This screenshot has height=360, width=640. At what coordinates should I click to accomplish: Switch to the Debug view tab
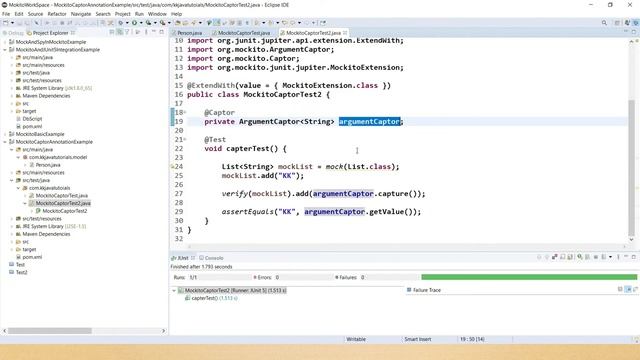13,33
